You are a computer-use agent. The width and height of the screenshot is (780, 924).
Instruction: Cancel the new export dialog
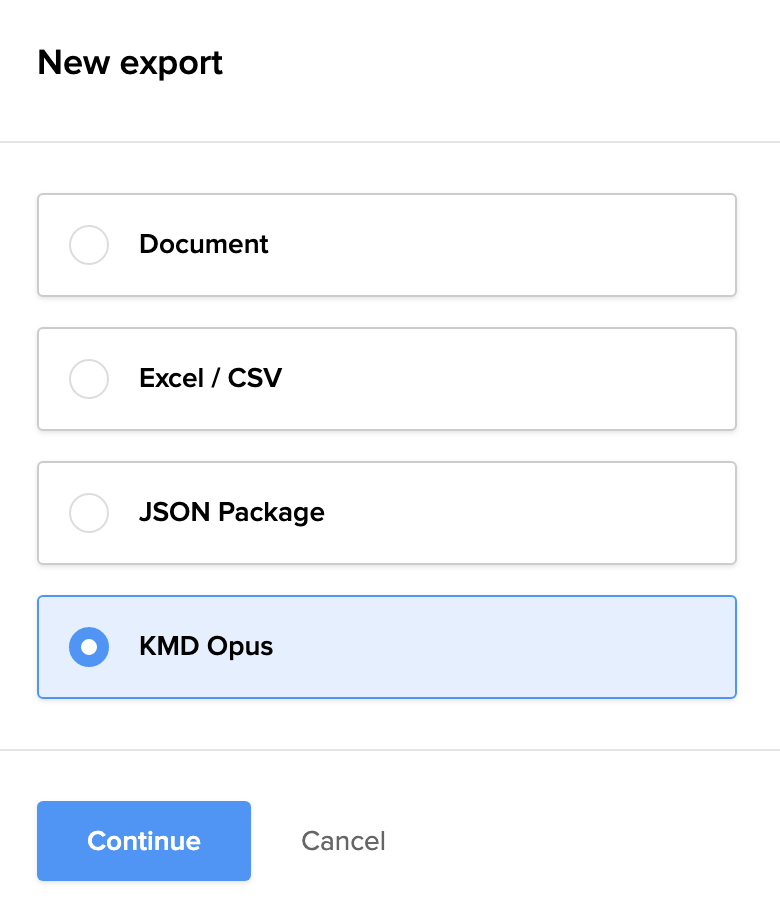[x=343, y=841]
